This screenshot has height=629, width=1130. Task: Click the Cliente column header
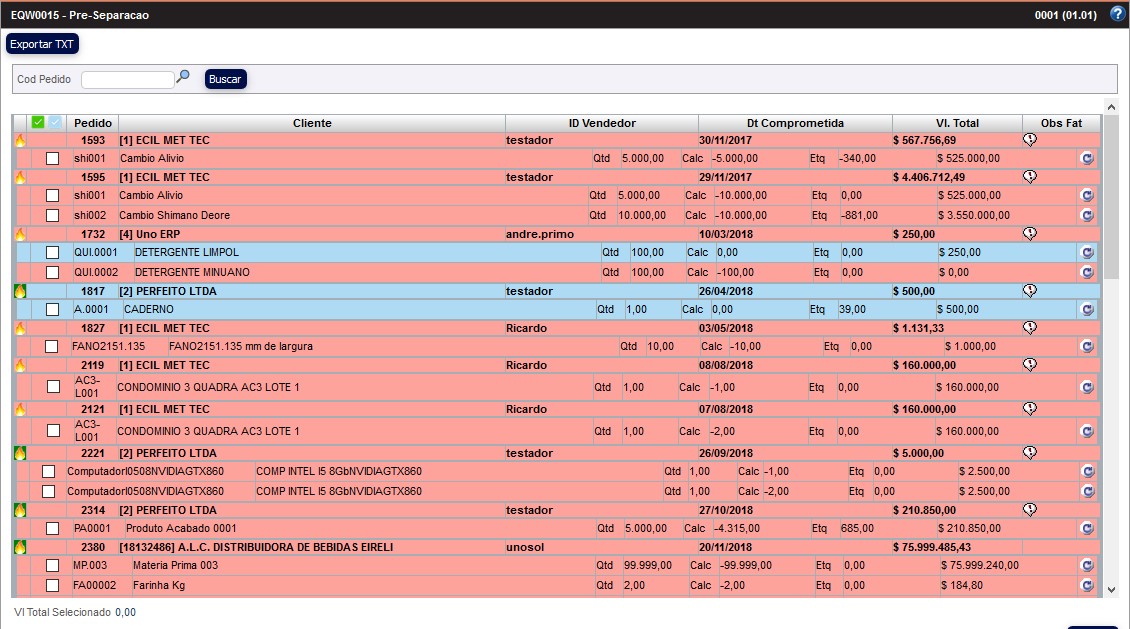[x=312, y=123]
